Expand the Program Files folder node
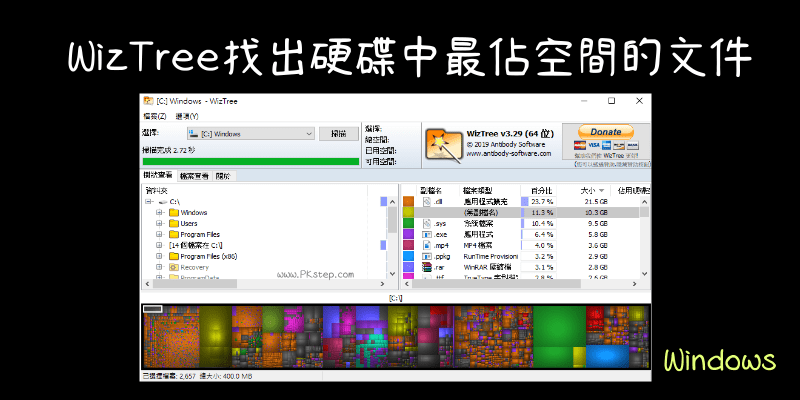Viewport: 800px width, 400px height. coord(159,235)
